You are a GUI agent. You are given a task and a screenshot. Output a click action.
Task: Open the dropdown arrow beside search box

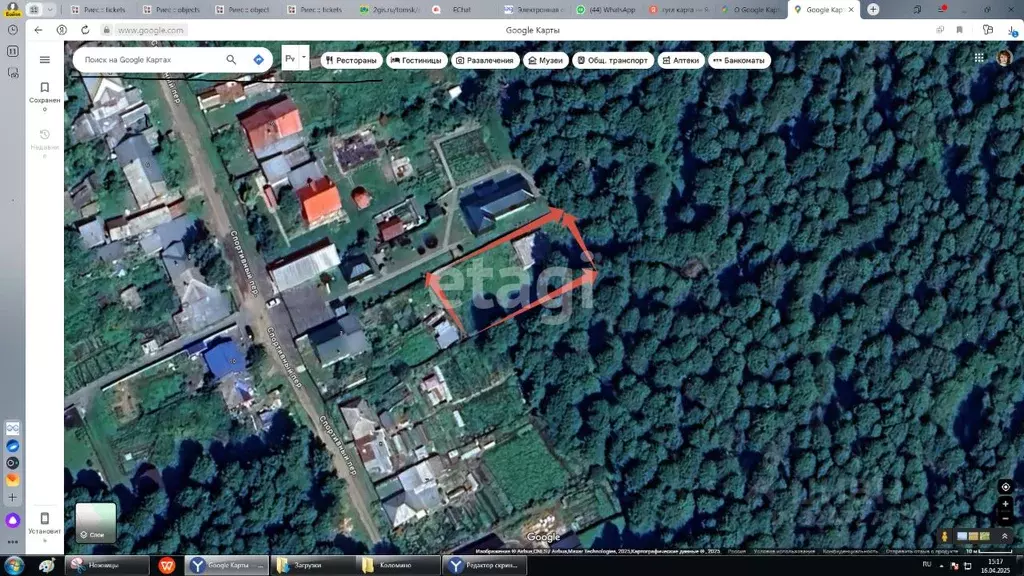coord(304,58)
